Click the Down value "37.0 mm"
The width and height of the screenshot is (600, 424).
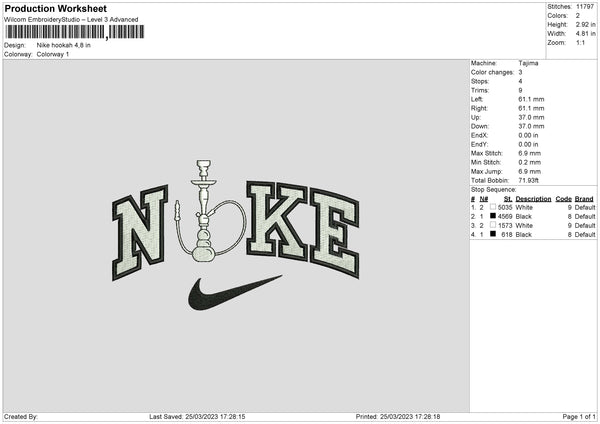click(531, 126)
